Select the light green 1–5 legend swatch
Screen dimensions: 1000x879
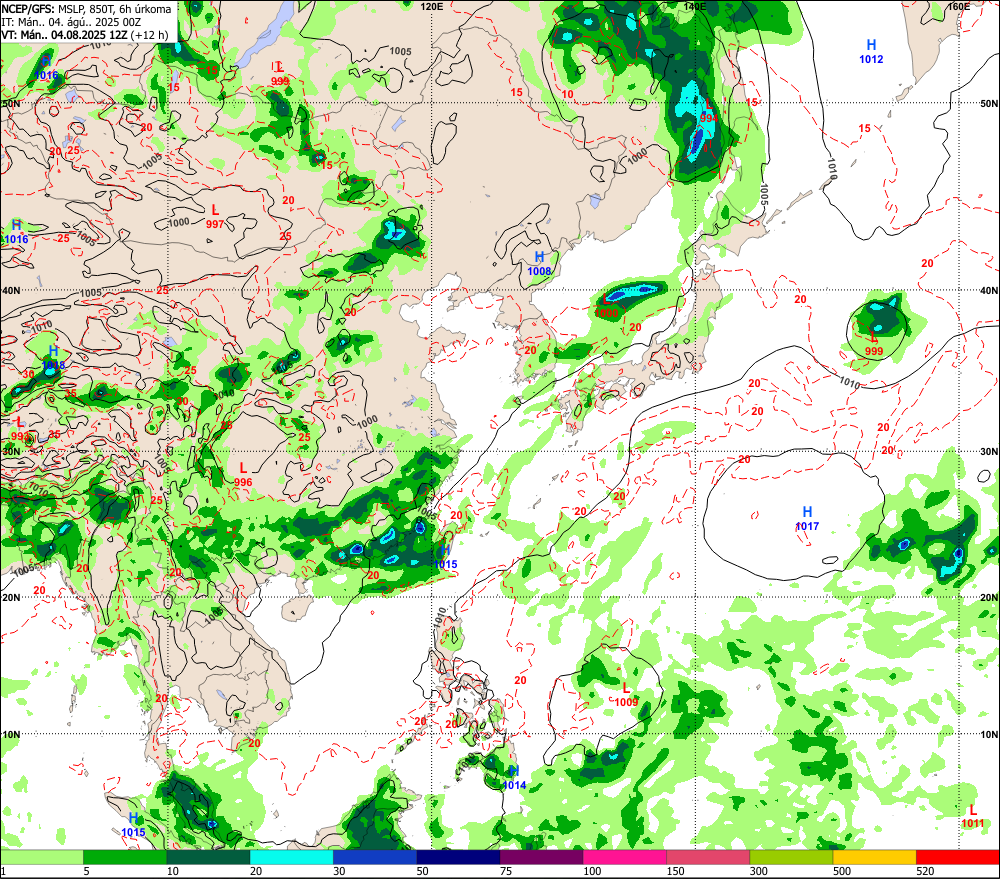[42, 857]
